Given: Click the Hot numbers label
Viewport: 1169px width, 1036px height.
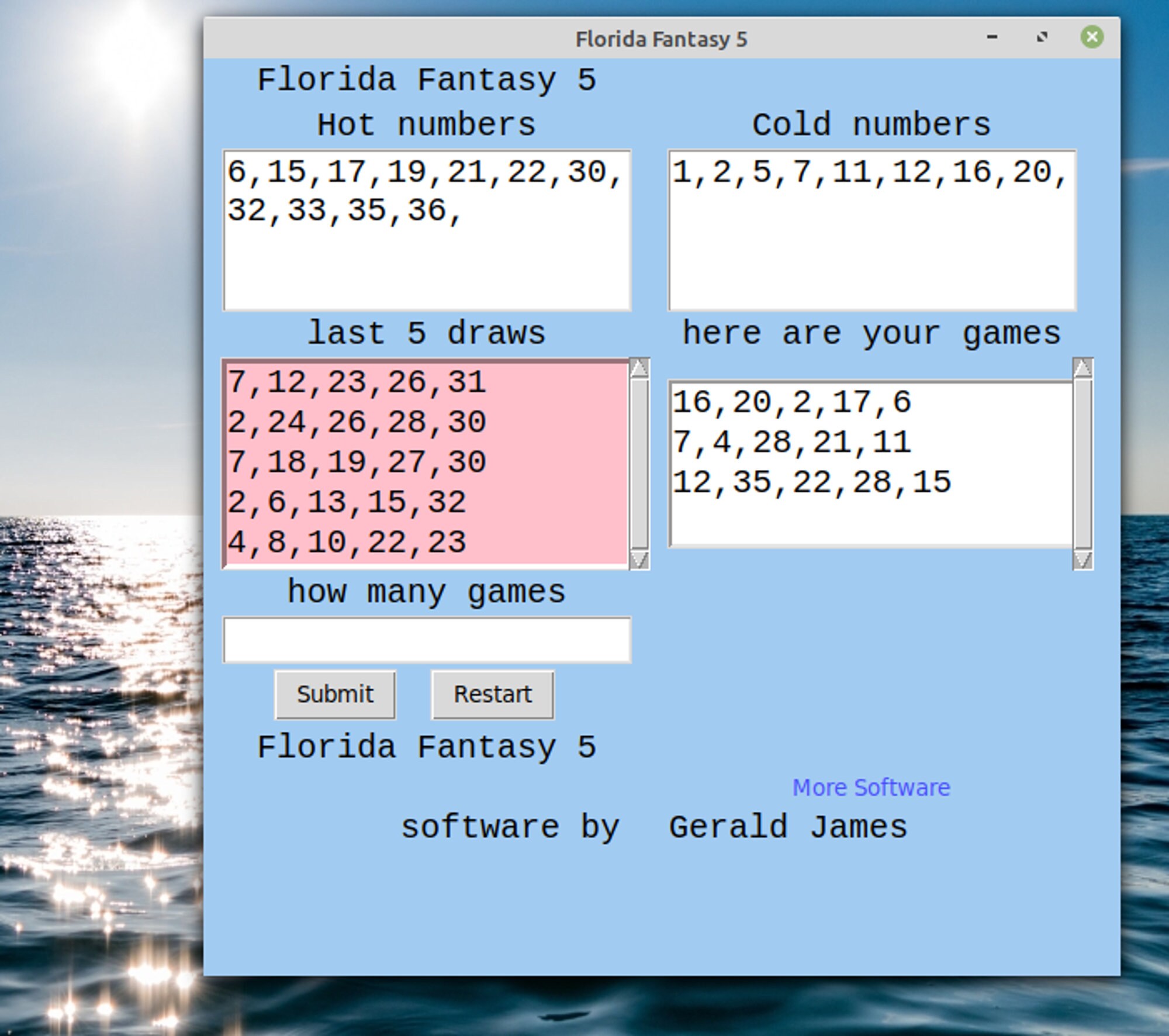Looking at the screenshot, I should pos(426,125).
